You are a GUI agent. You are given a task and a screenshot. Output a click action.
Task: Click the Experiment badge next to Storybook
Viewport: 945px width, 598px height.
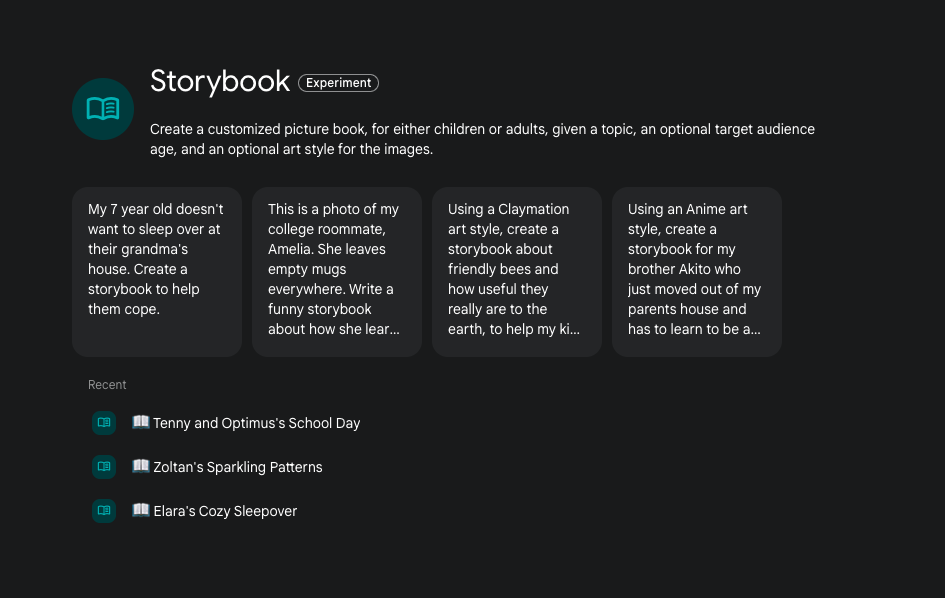(x=338, y=83)
